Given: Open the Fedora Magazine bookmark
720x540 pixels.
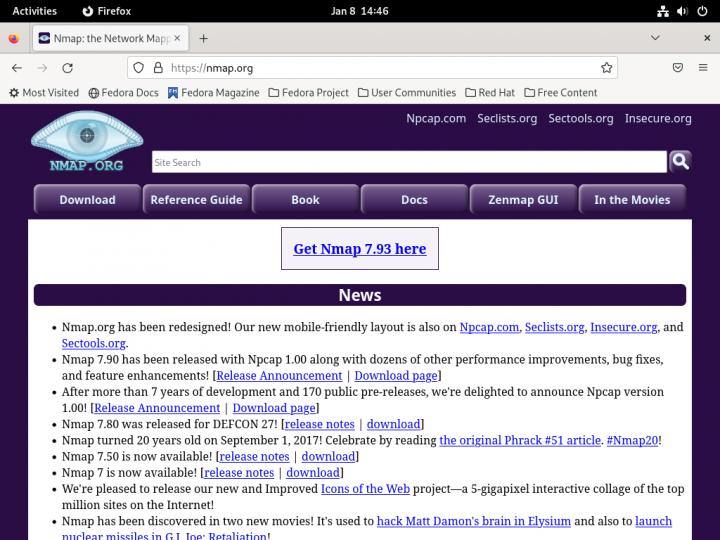Looking at the screenshot, I should point(214,93).
